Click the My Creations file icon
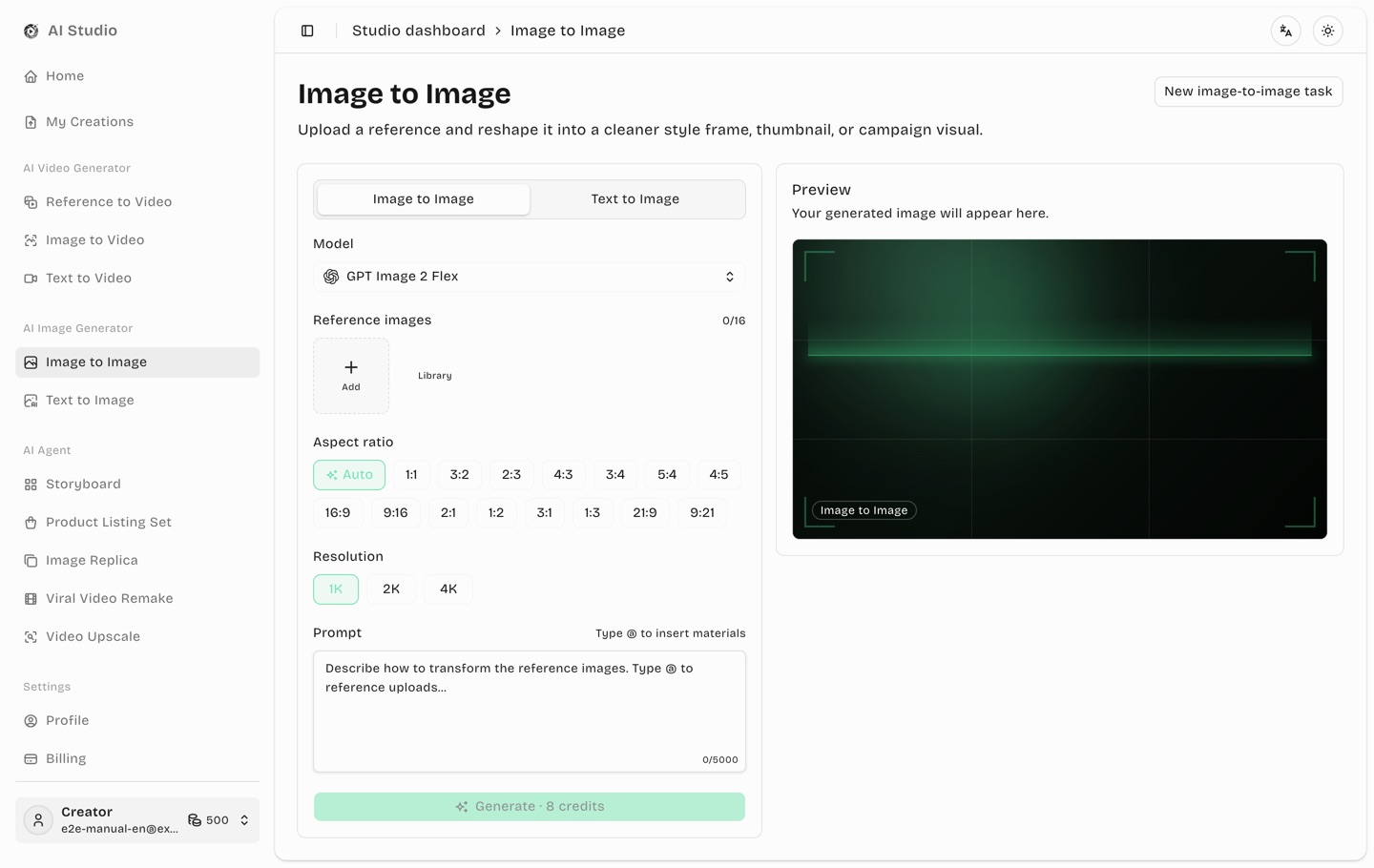The height and width of the screenshot is (868, 1374). click(31, 122)
